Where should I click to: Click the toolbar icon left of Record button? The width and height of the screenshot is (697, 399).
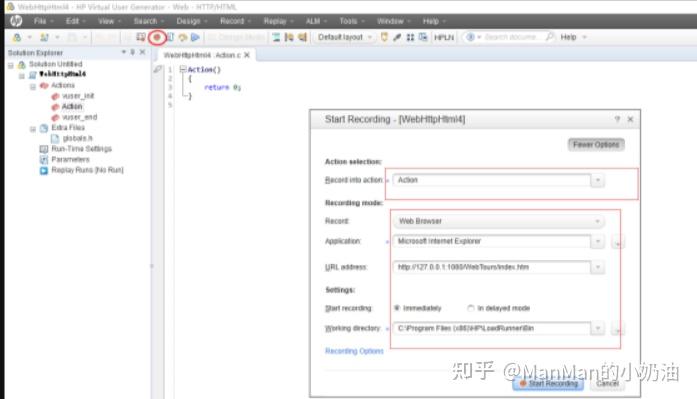click(141, 37)
